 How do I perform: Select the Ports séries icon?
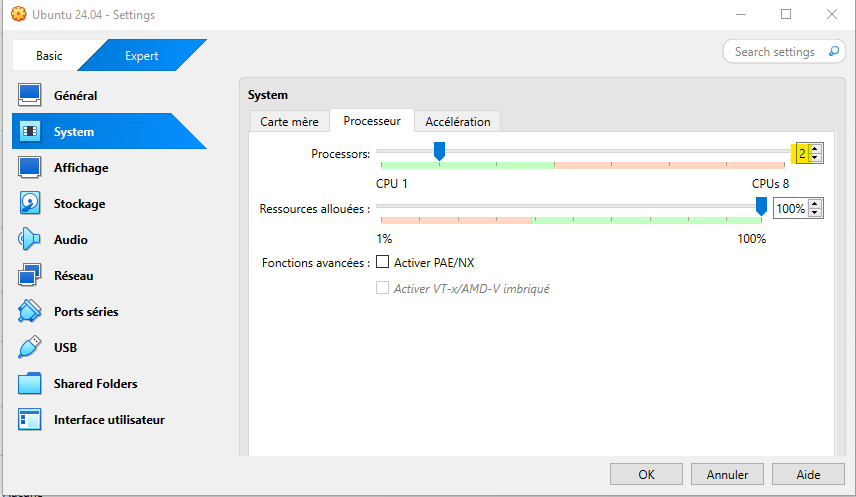pyautogui.click(x=30, y=312)
